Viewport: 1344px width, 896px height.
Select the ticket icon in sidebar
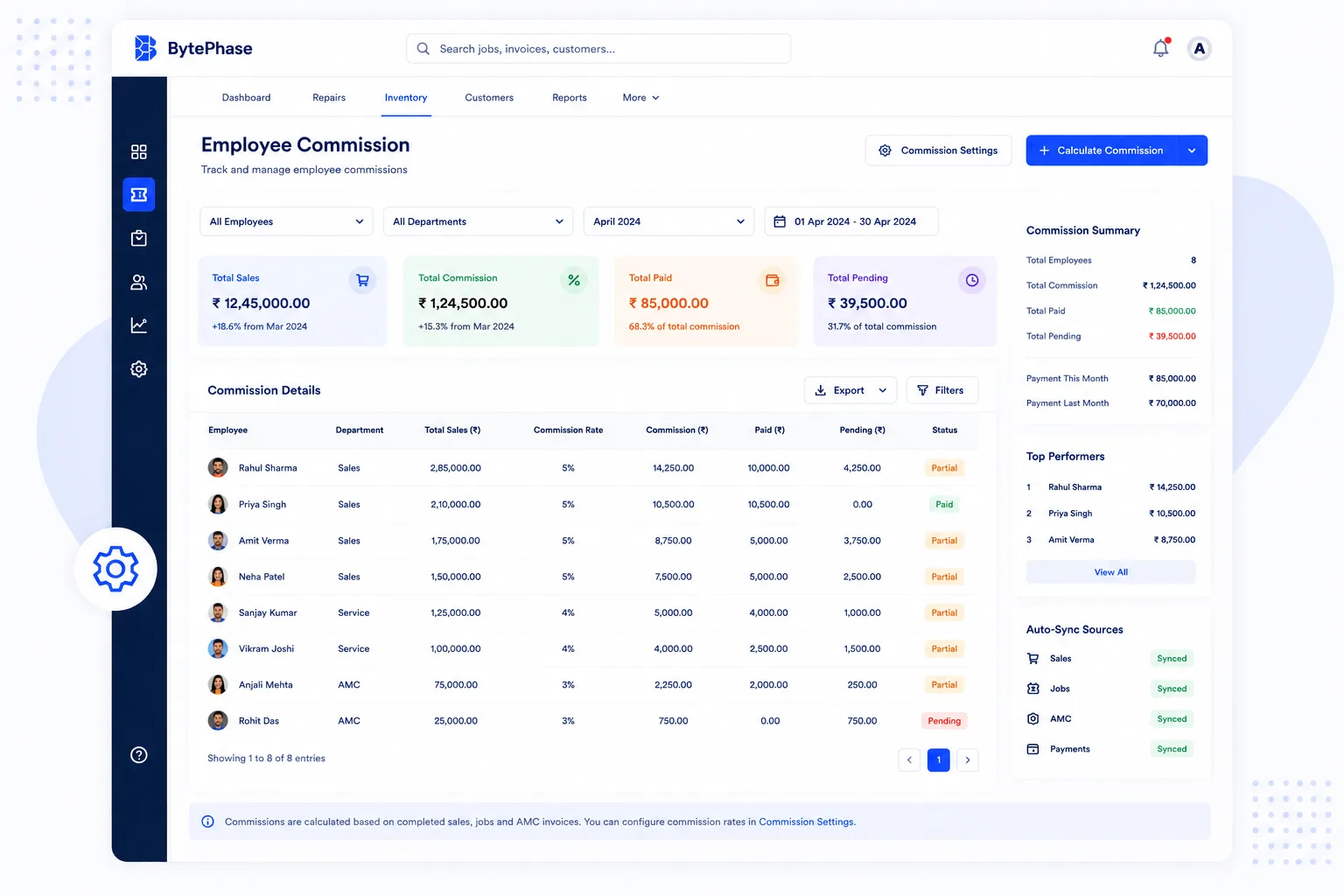click(x=138, y=194)
